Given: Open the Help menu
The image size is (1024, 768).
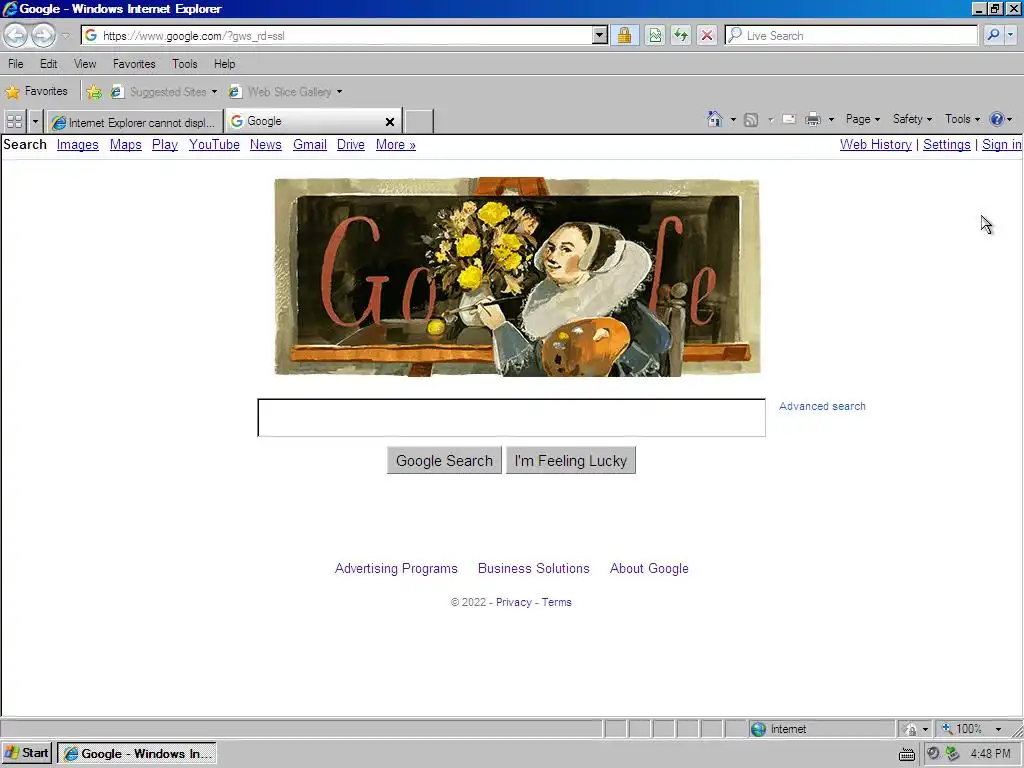Looking at the screenshot, I should pos(225,64).
